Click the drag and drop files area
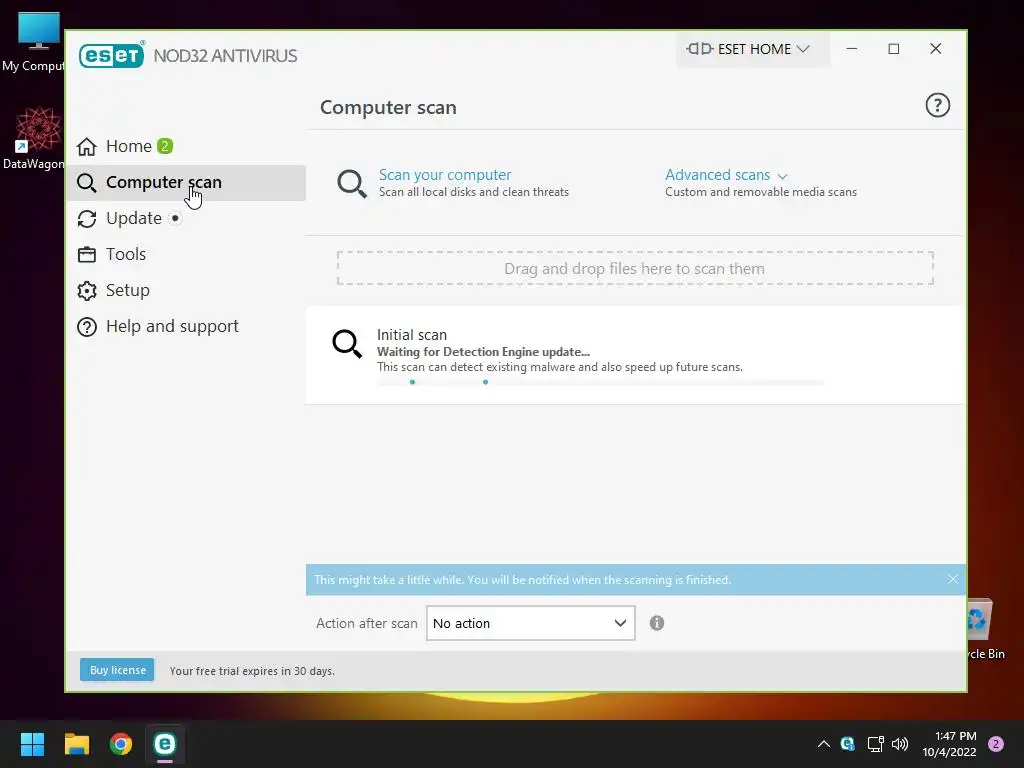The height and width of the screenshot is (768, 1024). pyautogui.click(x=635, y=268)
